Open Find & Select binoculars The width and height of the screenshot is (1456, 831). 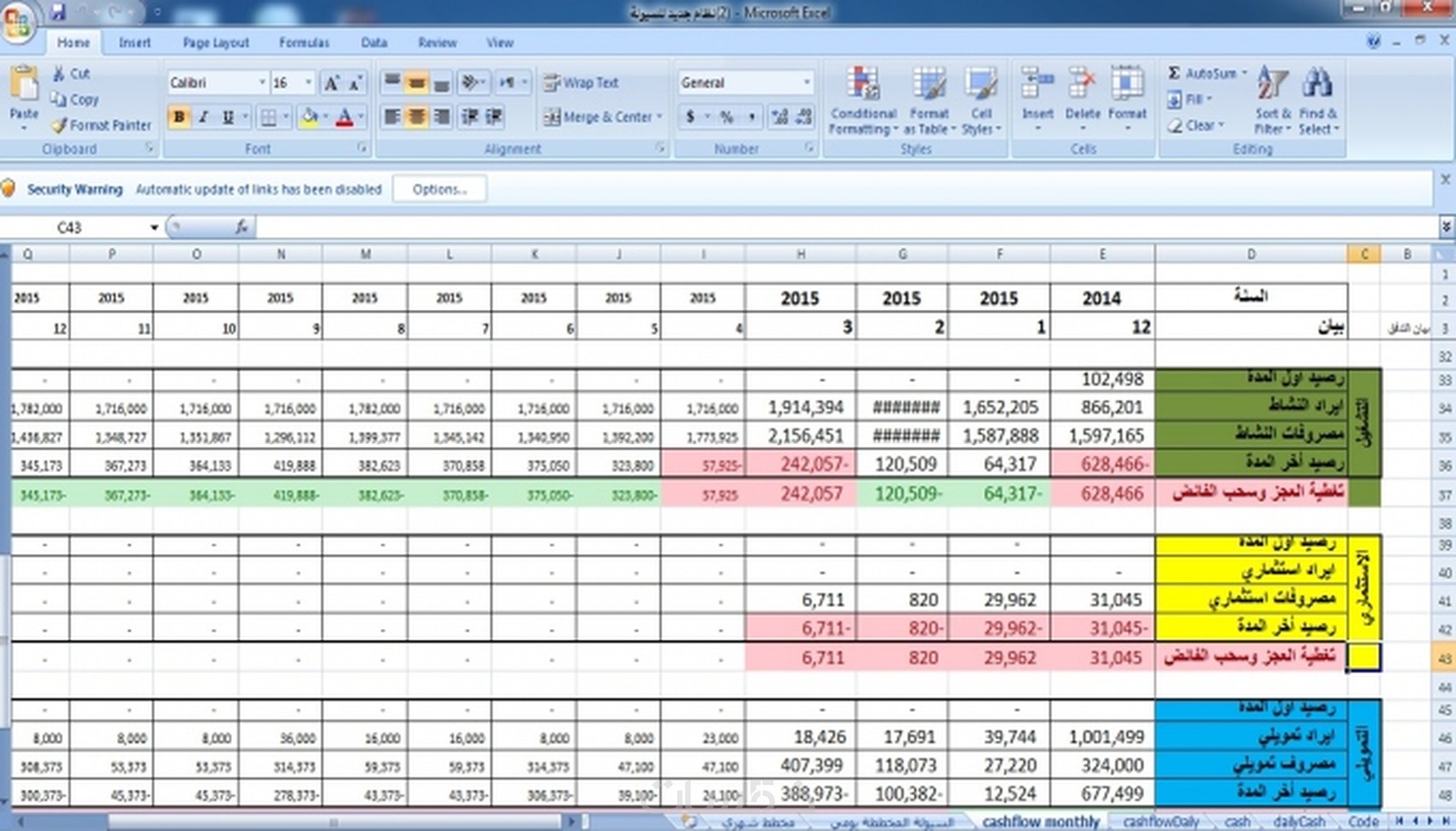(1317, 100)
